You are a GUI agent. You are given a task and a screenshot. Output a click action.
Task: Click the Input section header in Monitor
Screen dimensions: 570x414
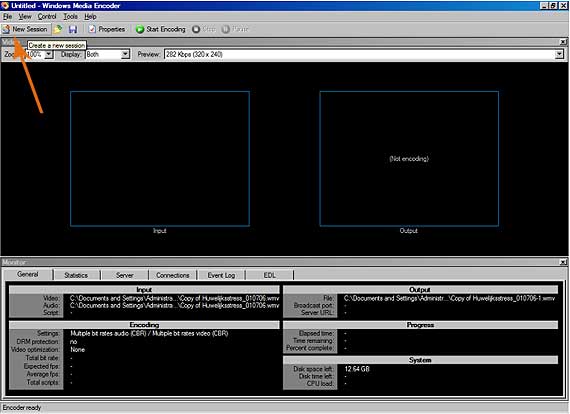click(144, 290)
